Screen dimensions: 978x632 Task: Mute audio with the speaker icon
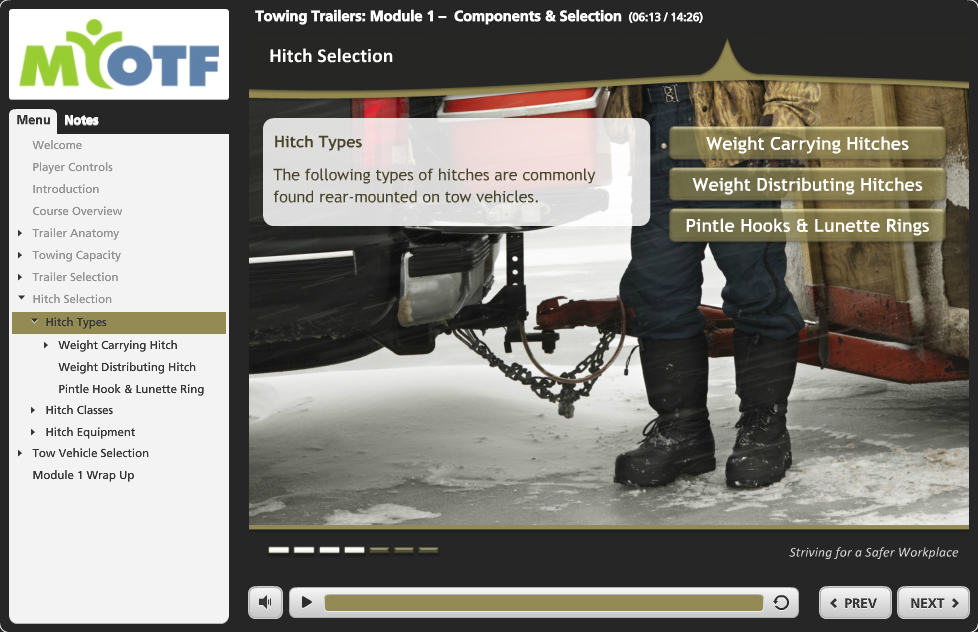pyautogui.click(x=265, y=602)
